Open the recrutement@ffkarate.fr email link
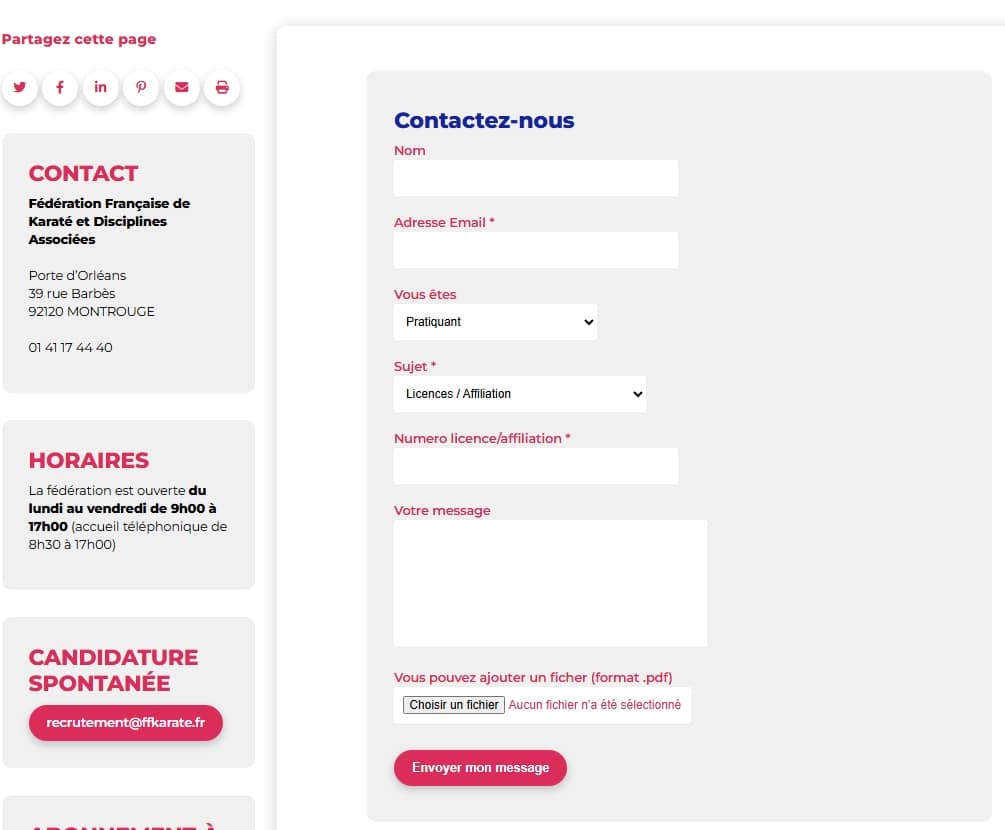 pos(126,723)
